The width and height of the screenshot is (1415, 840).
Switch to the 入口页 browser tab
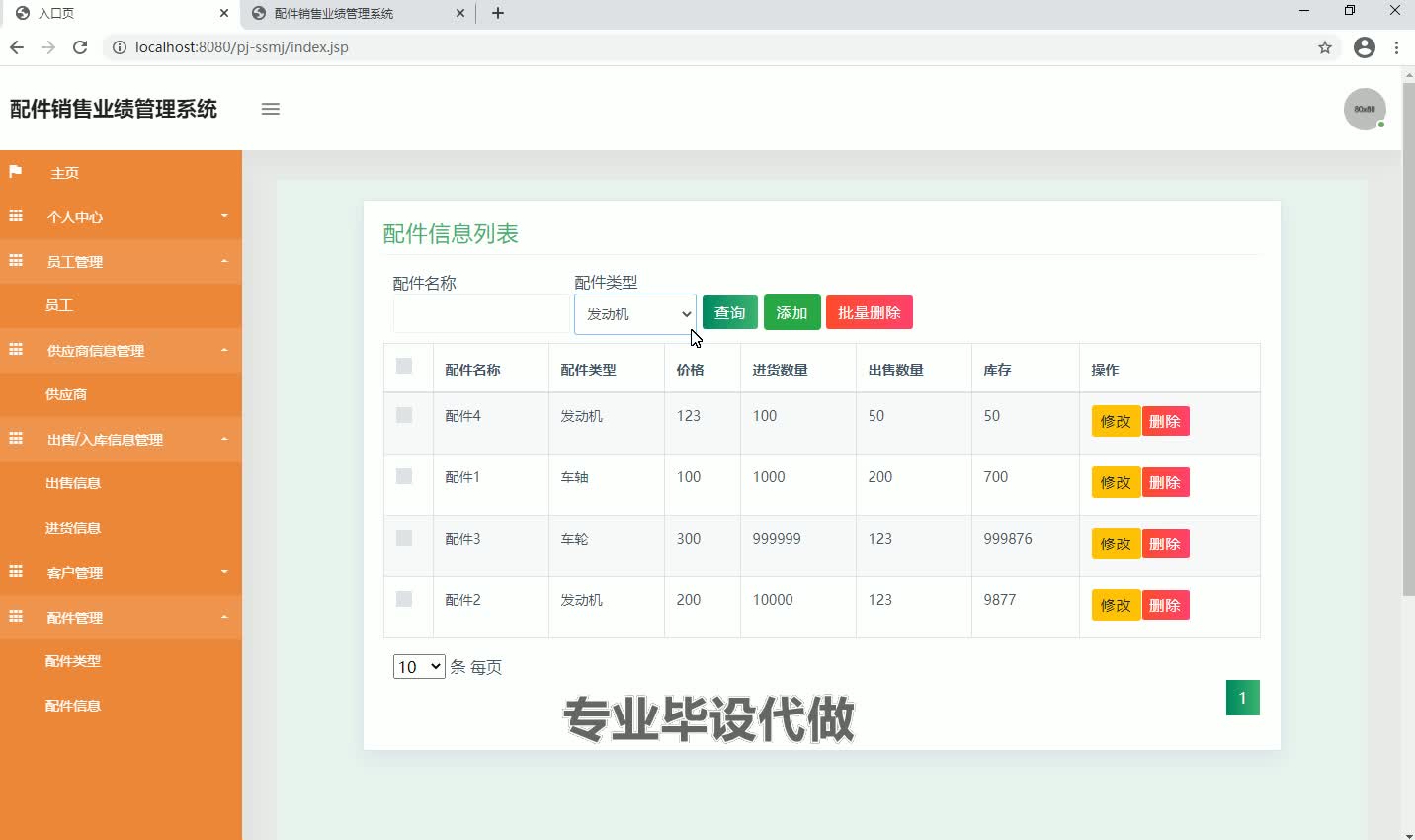119,13
